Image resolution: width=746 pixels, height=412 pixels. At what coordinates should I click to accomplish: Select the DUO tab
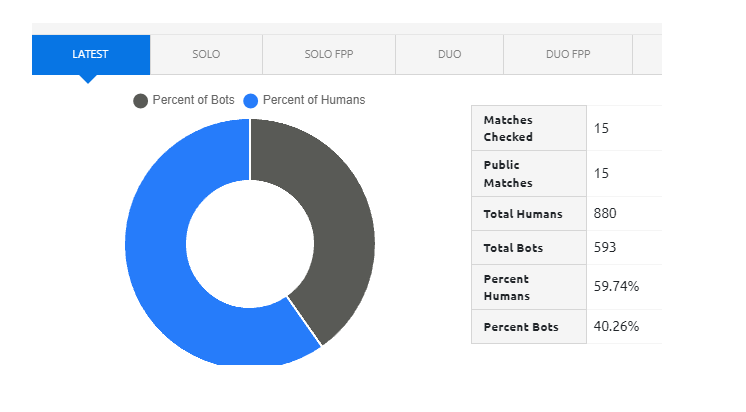(x=449, y=54)
